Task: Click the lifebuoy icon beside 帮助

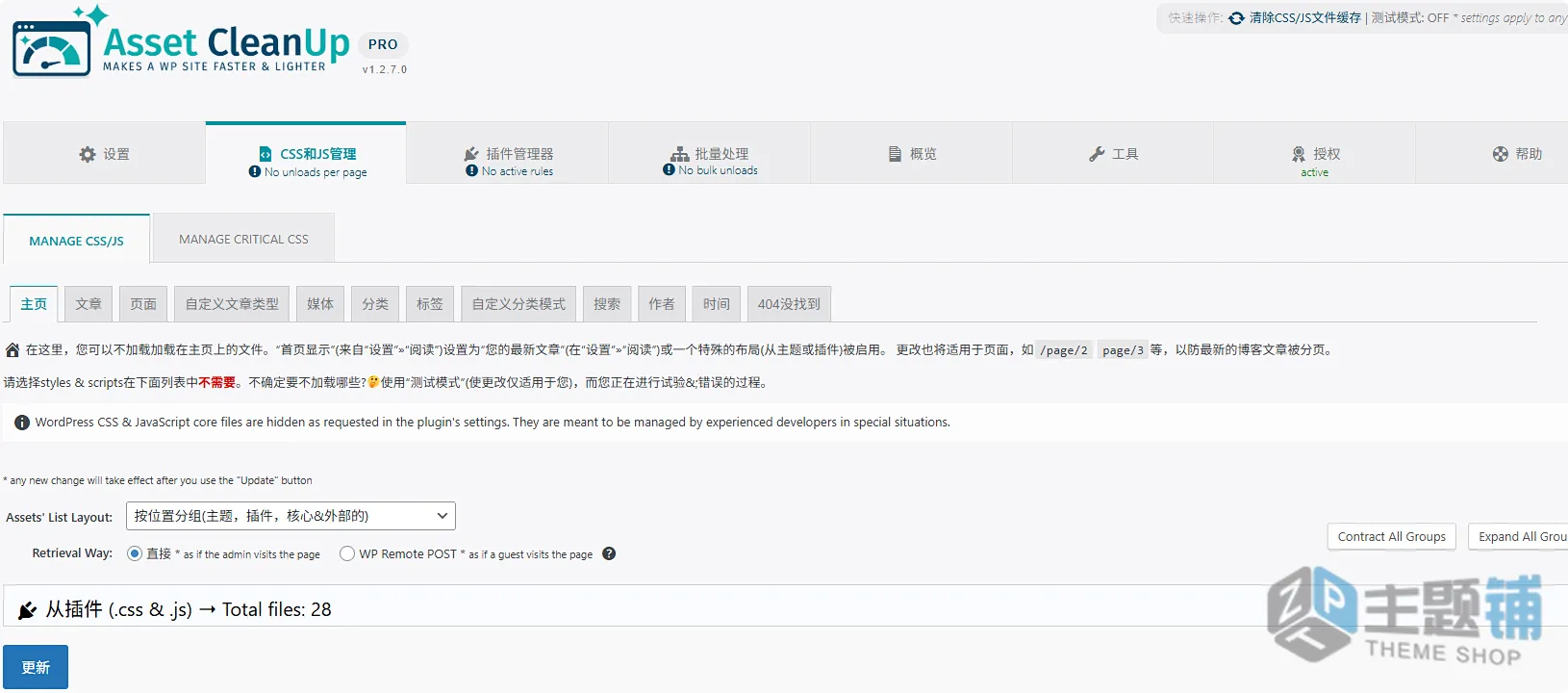Action: [1501, 154]
